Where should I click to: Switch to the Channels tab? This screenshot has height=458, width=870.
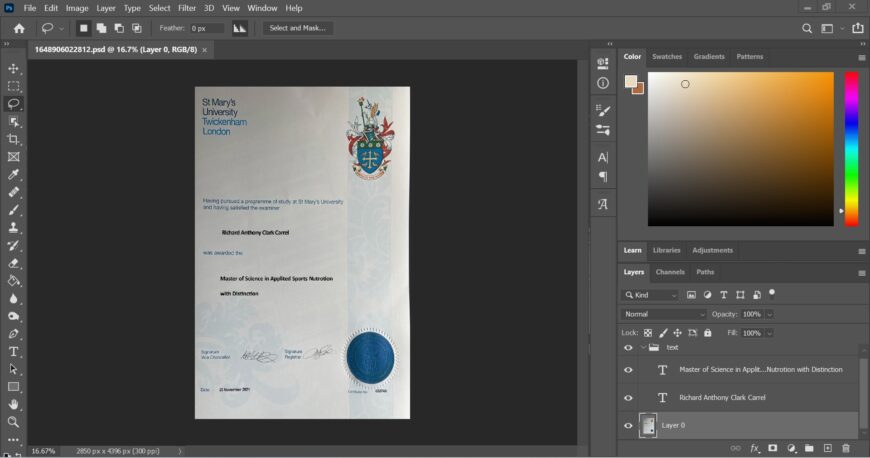point(670,272)
